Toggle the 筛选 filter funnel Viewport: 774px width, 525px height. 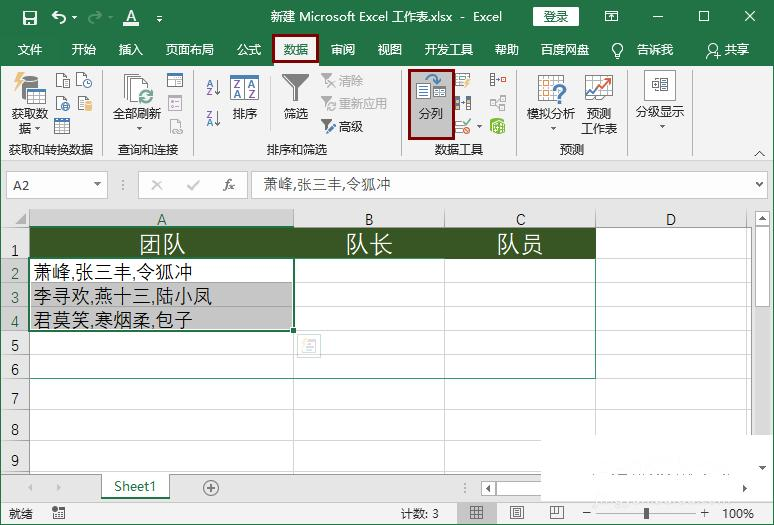pyautogui.click(x=296, y=97)
